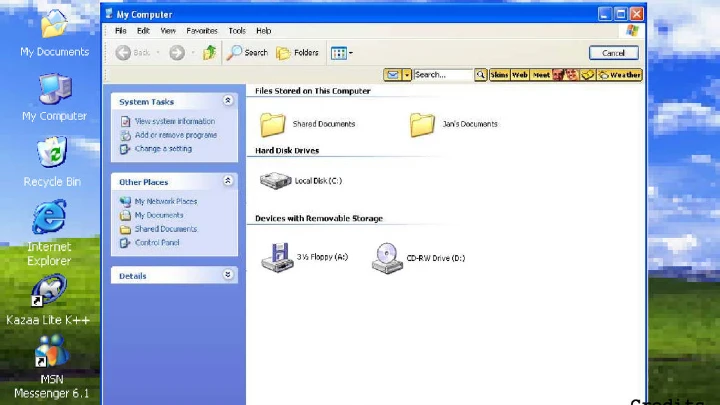Open the Forward history dropdown arrow
Viewport: 720px width, 405px height.
pos(193,53)
